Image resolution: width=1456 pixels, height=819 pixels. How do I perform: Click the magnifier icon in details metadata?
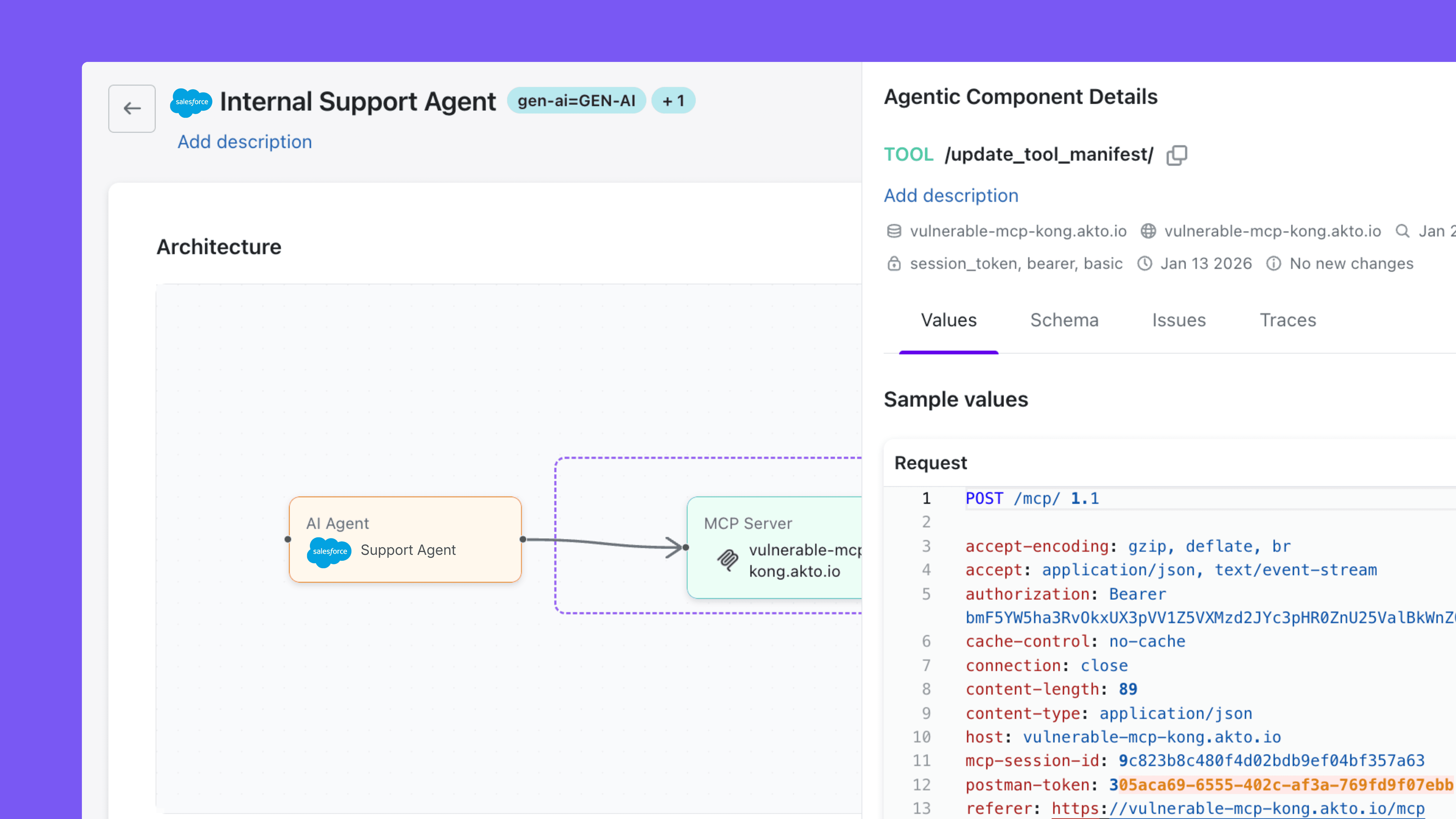[1402, 231]
